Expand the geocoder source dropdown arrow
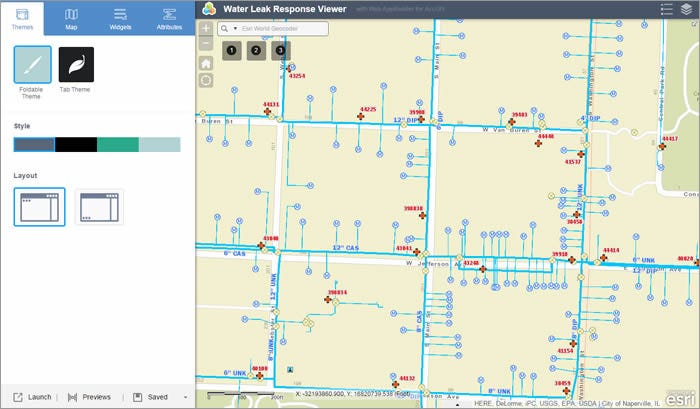Viewport: 700px width, 409px height. (235, 29)
